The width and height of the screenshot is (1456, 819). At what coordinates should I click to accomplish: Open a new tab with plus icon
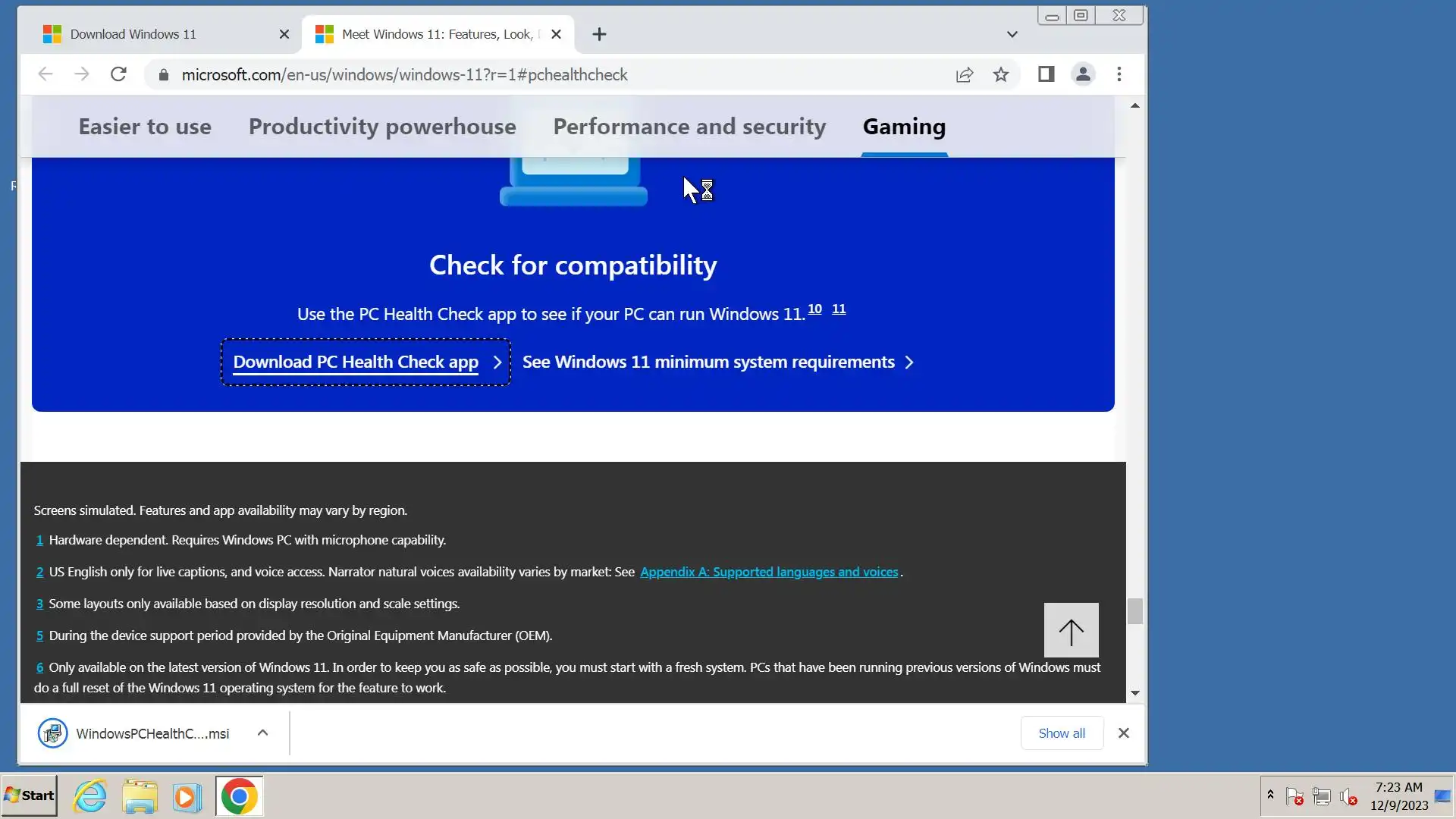[599, 34]
